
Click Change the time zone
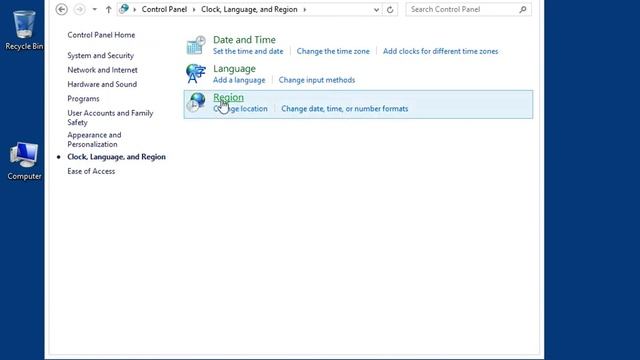coord(333,51)
